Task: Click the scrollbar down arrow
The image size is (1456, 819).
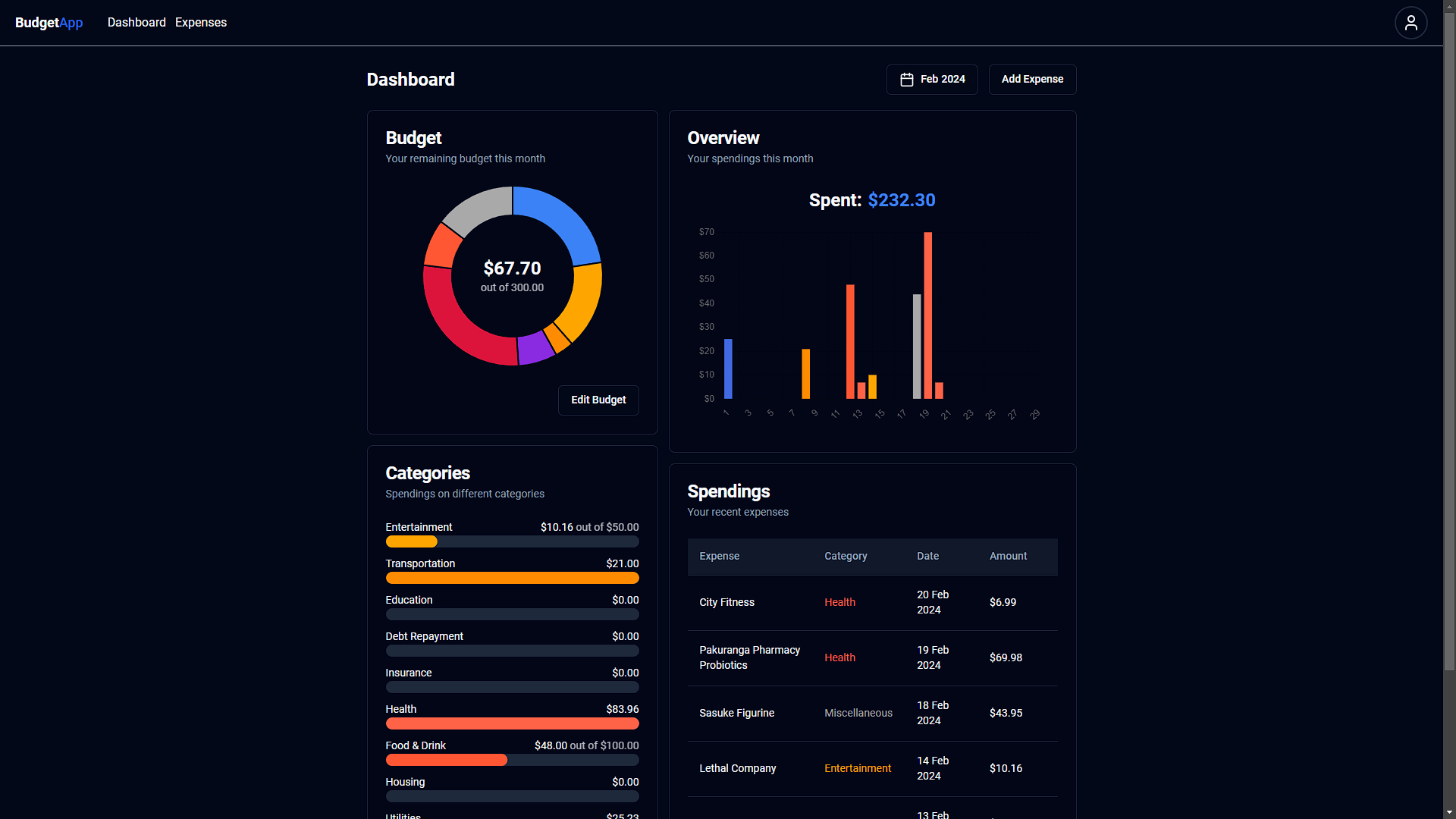Action: pos(1449,812)
